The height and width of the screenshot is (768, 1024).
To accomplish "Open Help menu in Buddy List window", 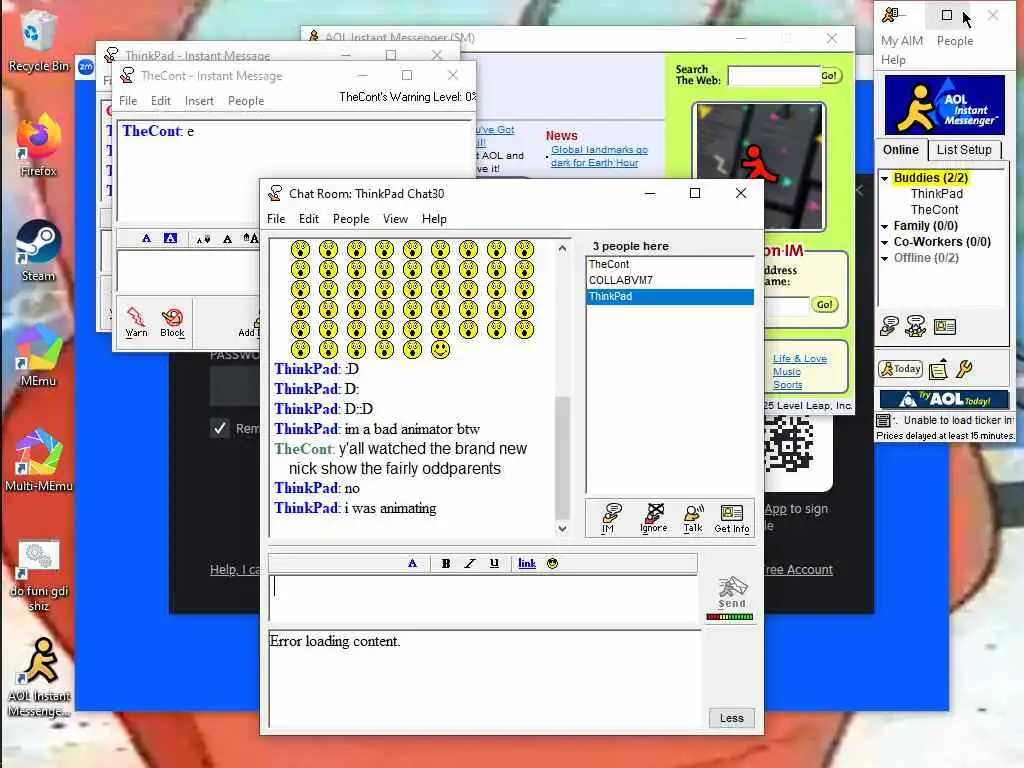I will (893, 59).
